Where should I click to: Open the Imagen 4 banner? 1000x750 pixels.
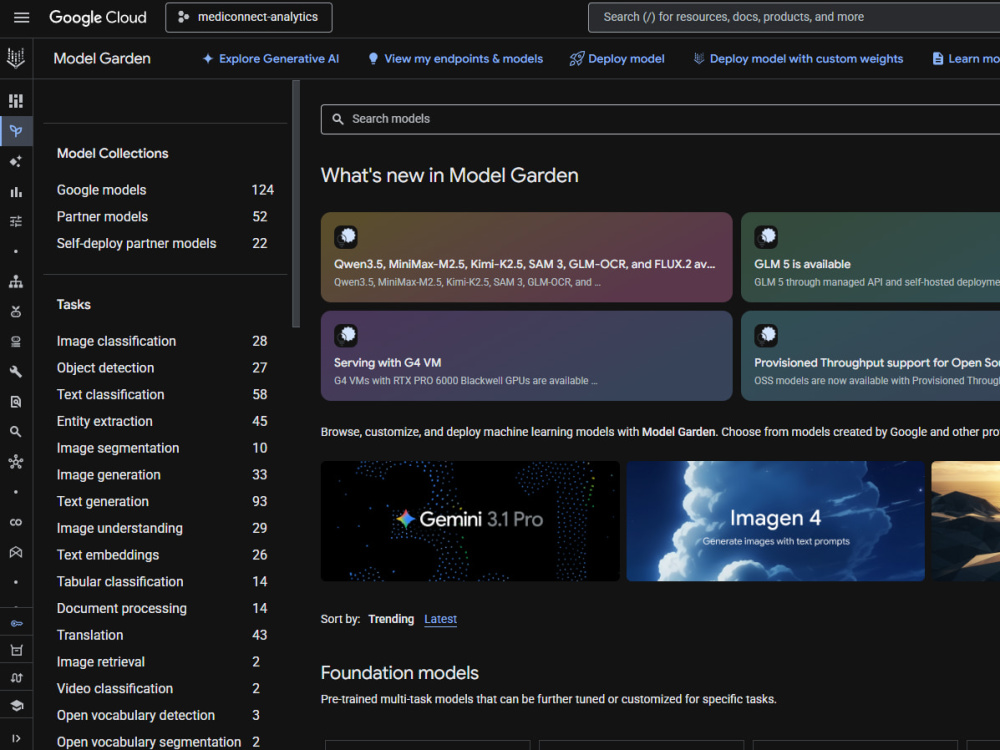[x=776, y=520]
